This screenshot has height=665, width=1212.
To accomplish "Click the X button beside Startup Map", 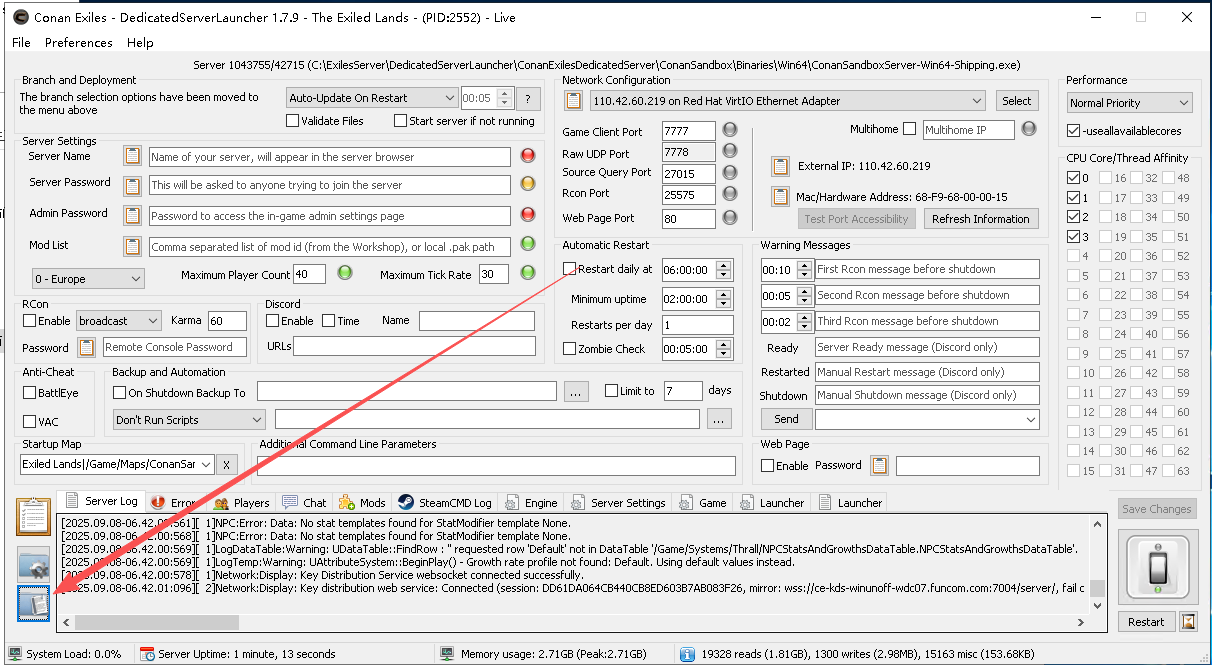I will pos(227,465).
